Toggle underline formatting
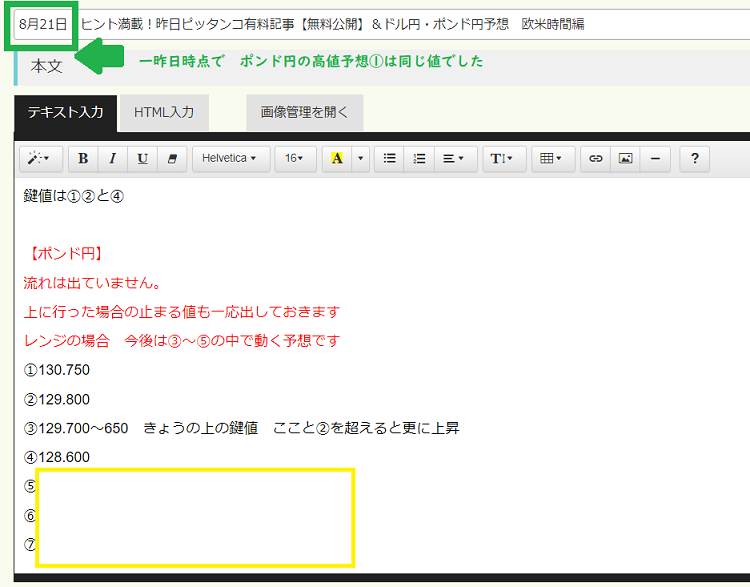Image resolution: width=750 pixels, height=587 pixels. [143, 158]
